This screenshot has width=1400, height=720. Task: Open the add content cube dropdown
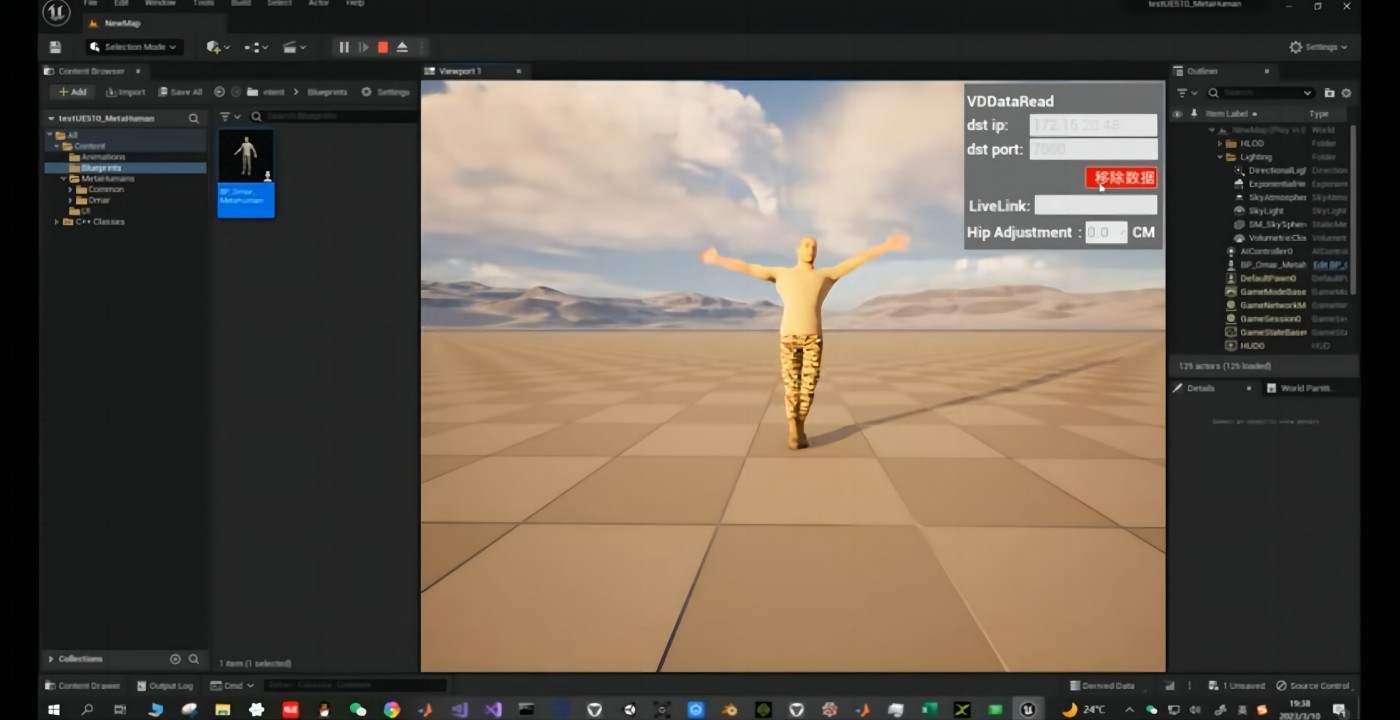click(x=218, y=47)
